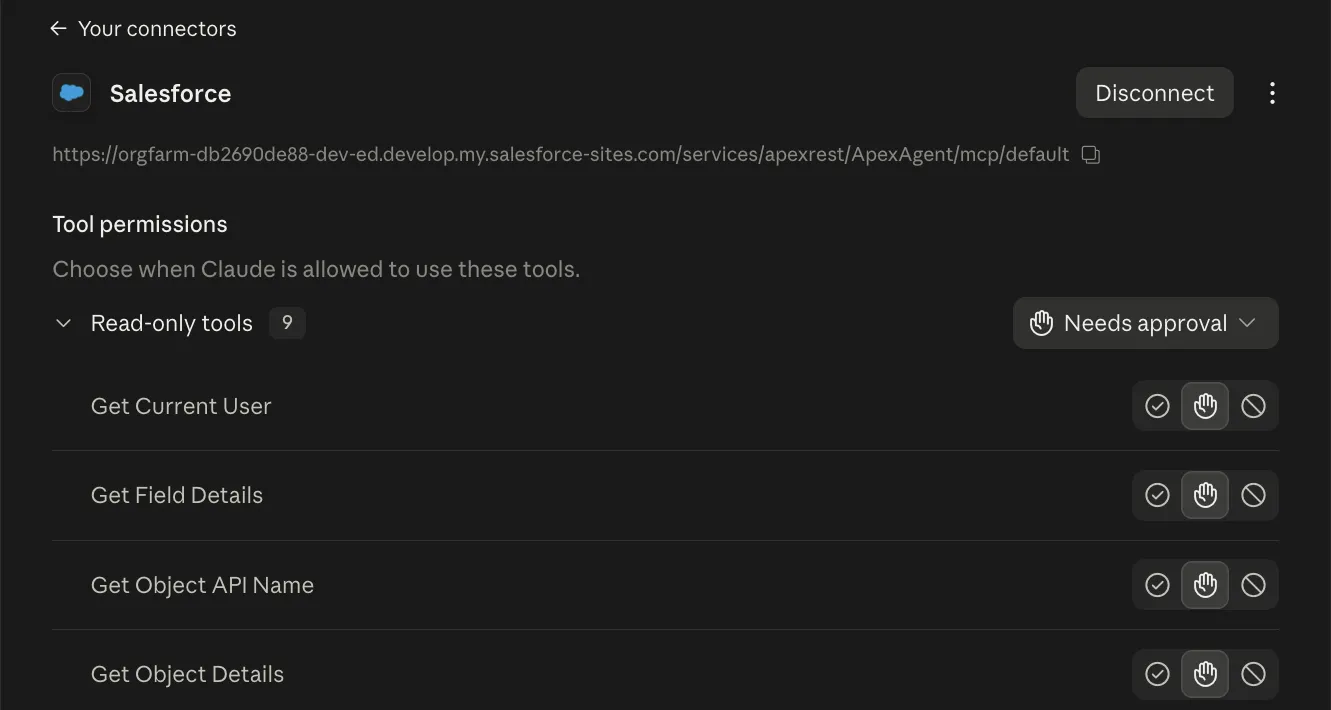The height and width of the screenshot is (710, 1331).
Task: Block the Get Object Details tool
Action: pyautogui.click(x=1253, y=674)
